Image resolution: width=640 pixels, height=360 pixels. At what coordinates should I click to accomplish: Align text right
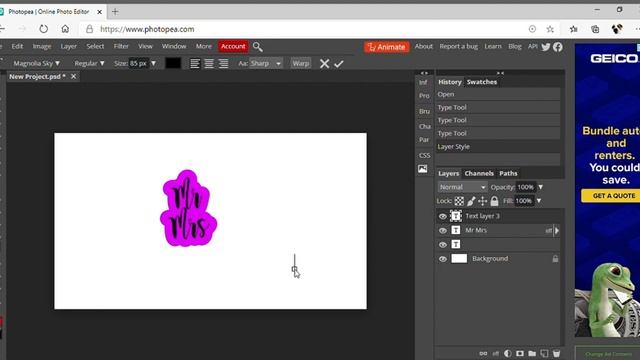click(x=223, y=64)
